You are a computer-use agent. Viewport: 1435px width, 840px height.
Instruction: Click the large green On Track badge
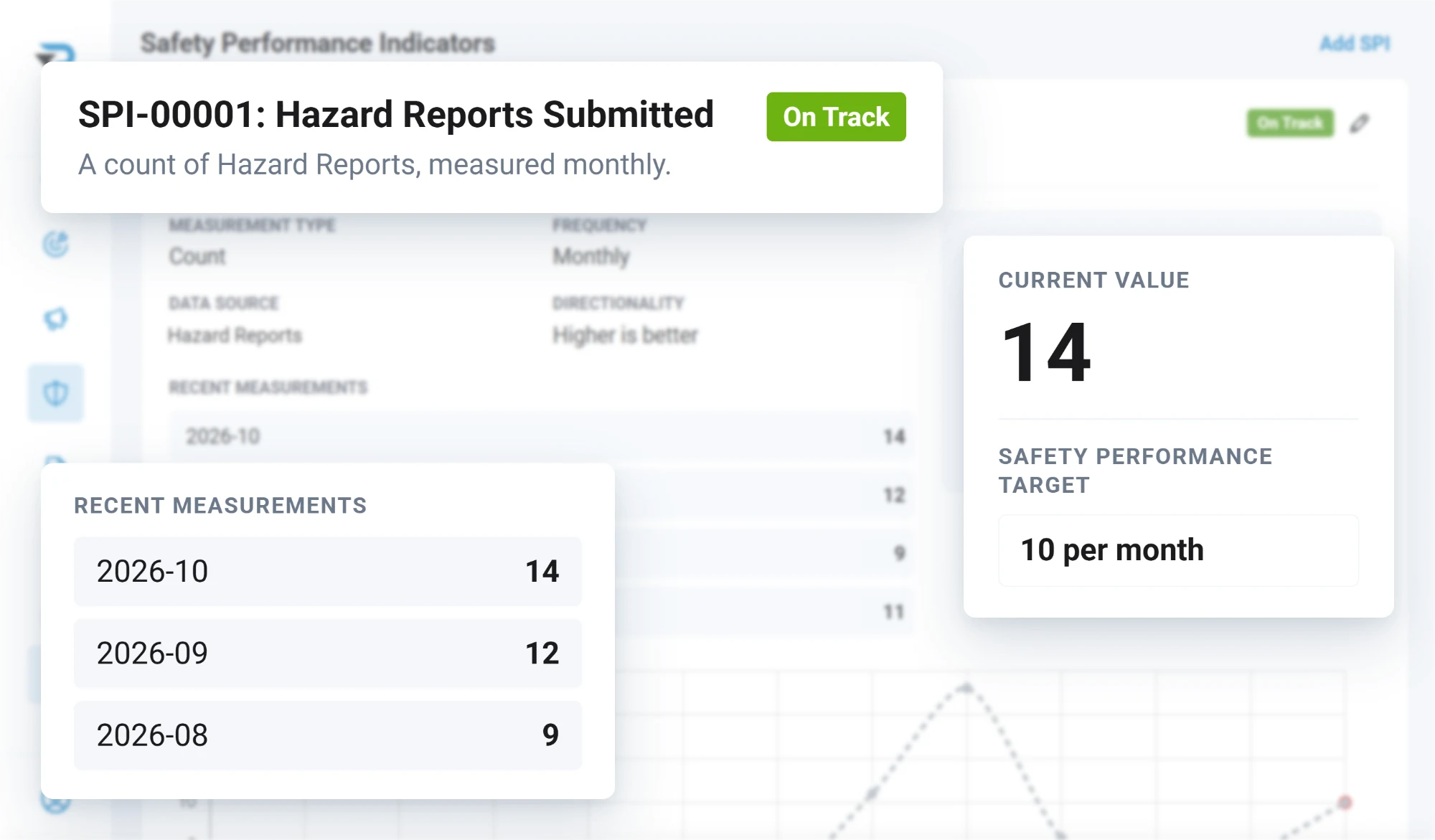pyautogui.click(x=836, y=117)
